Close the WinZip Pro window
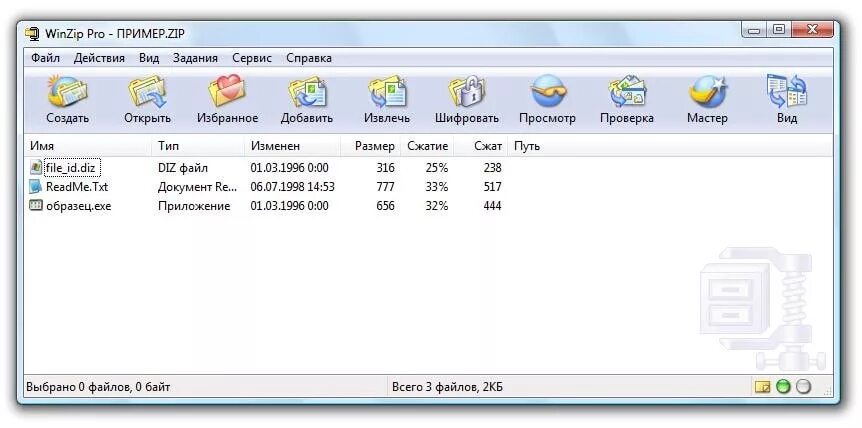862x428 pixels. (x=812, y=31)
